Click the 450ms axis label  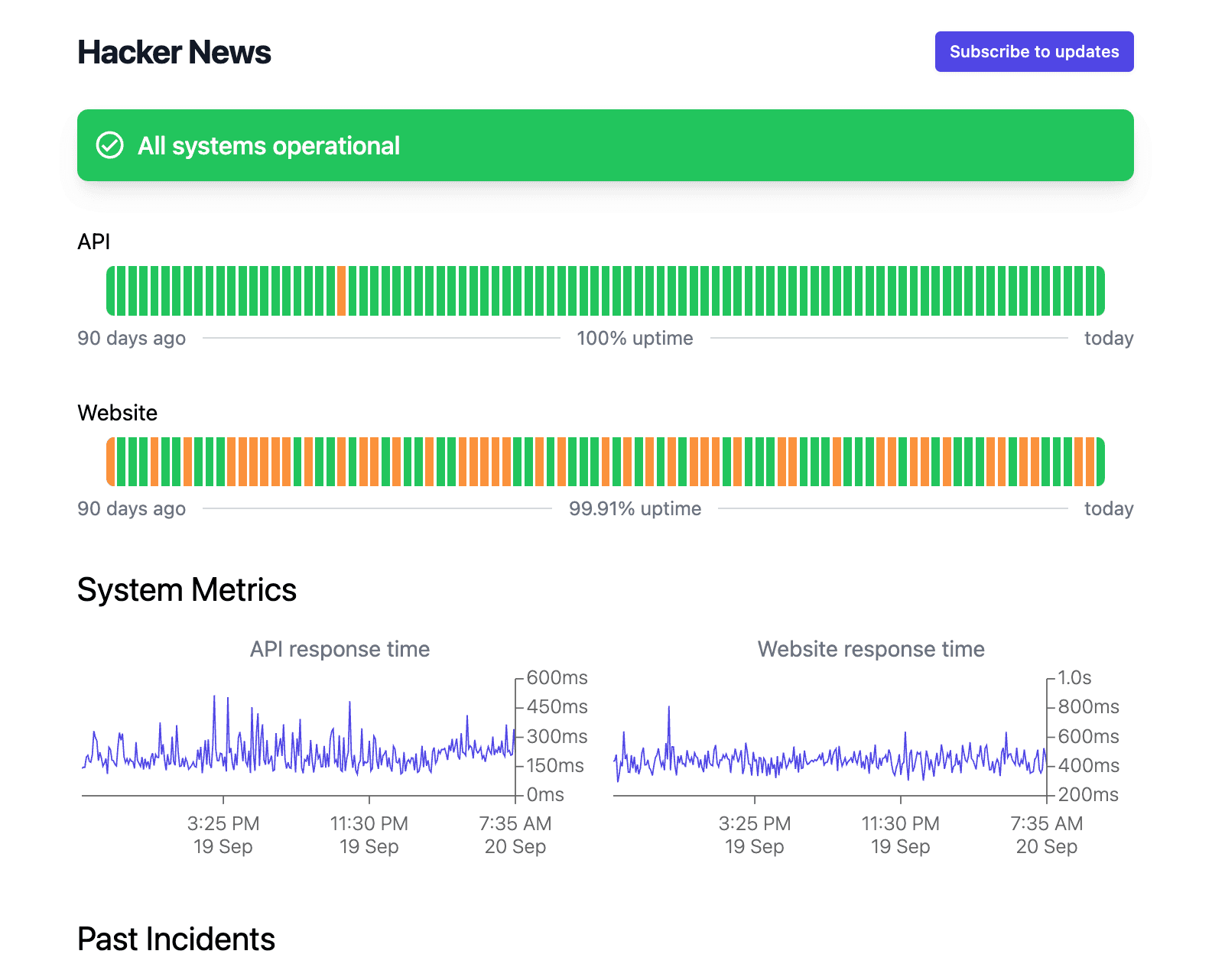click(x=557, y=706)
